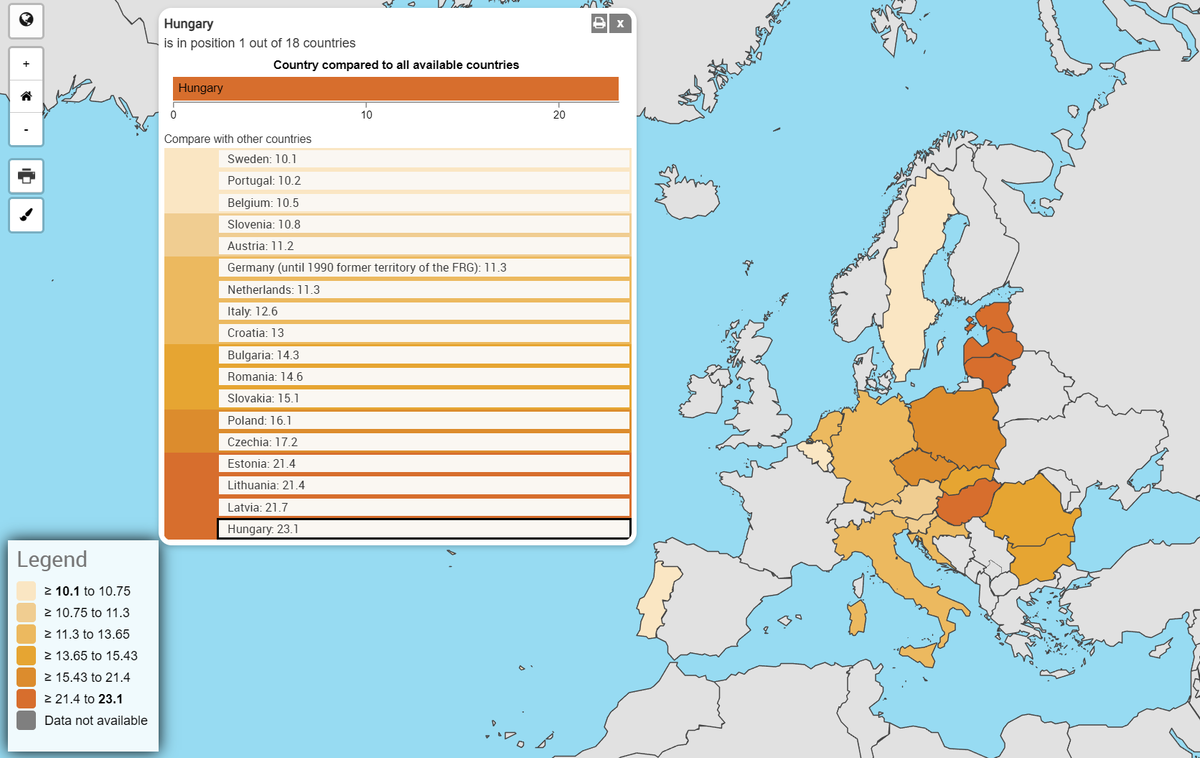The image size is (1200, 758).
Task: Click legend swatch for 11.3 to 13.65
Action: [27, 634]
